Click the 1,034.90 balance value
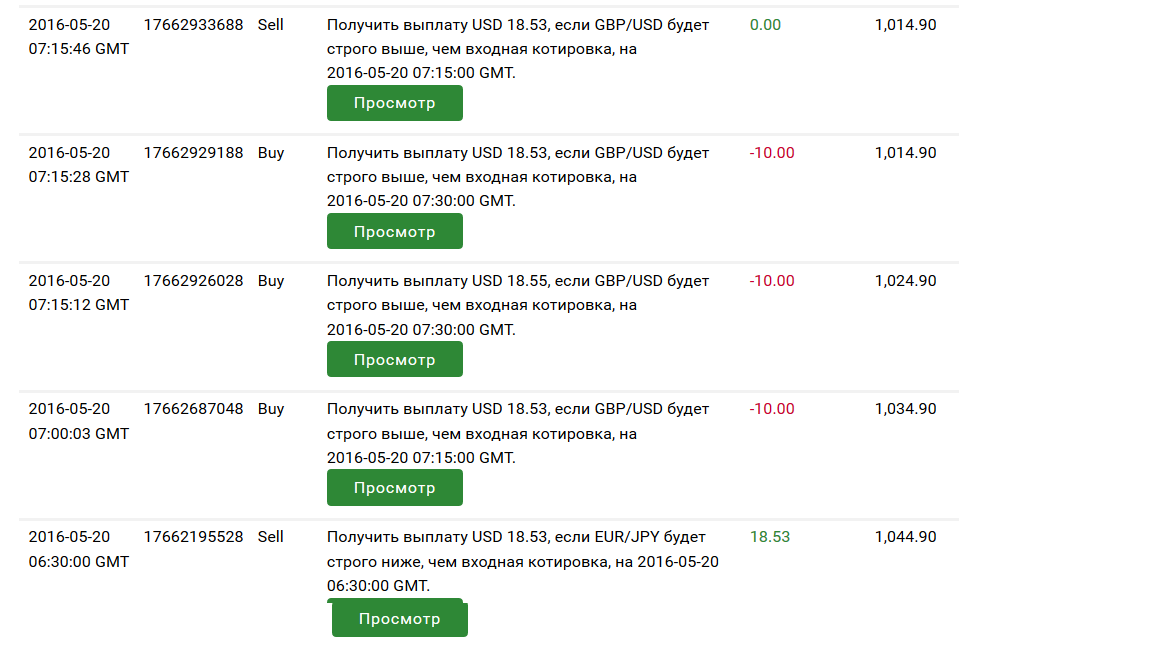The height and width of the screenshot is (652, 1149). pos(905,409)
